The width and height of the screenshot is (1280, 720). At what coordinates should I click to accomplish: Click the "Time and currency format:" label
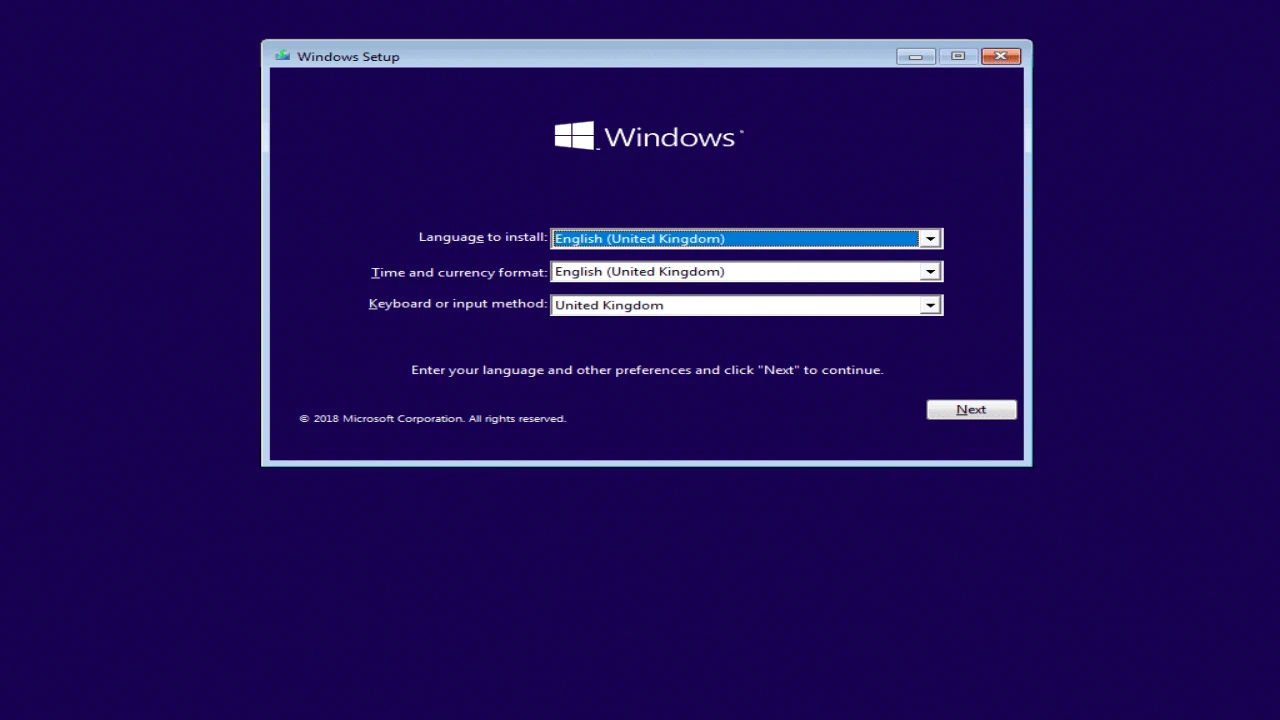pyautogui.click(x=459, y=272)
